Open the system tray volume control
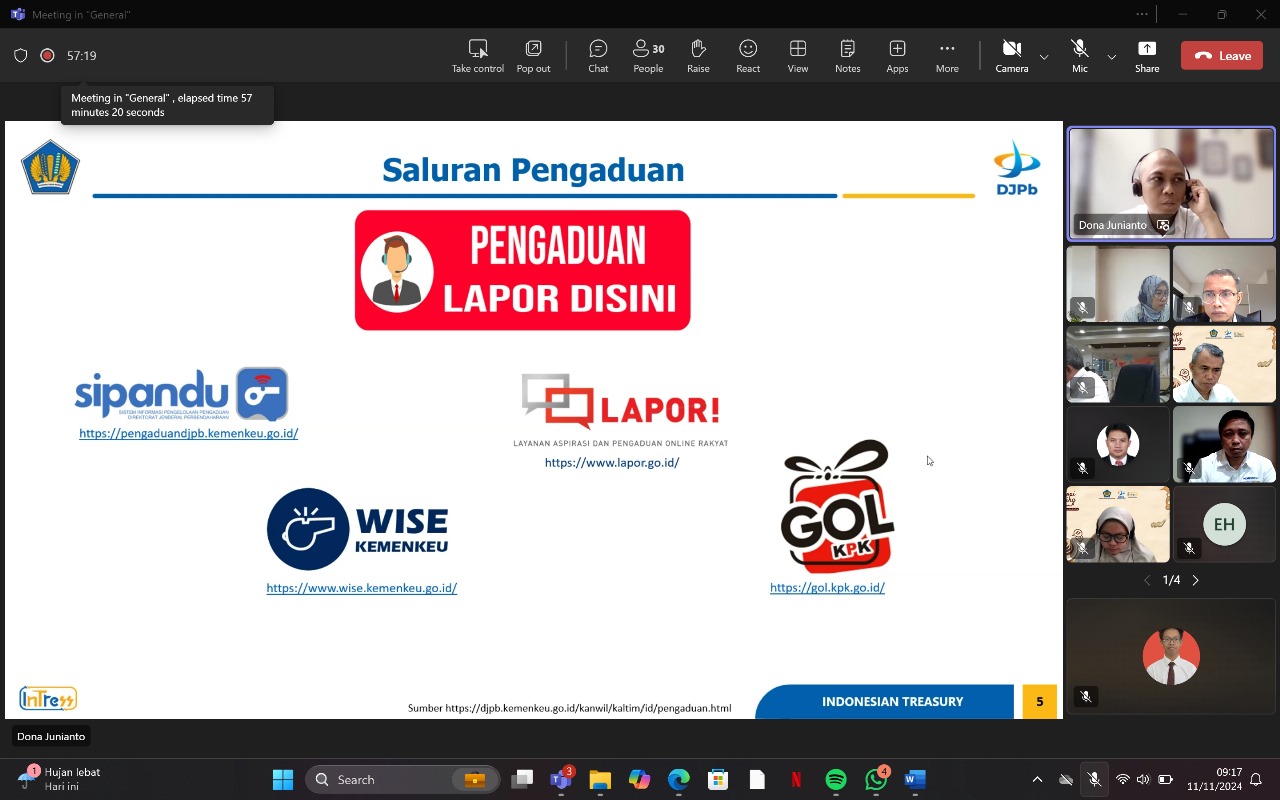1280x800 pixels. 1143,780
